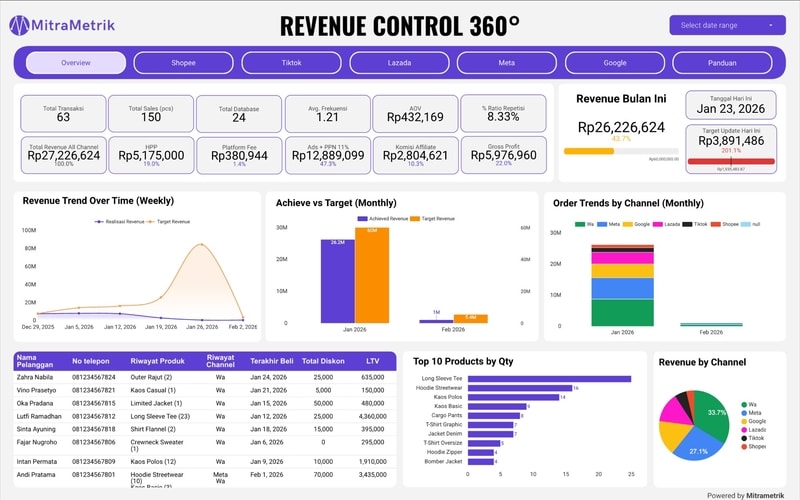
Task: Click the Long Sleeve Tee bar
Action: tap(549, 378)
